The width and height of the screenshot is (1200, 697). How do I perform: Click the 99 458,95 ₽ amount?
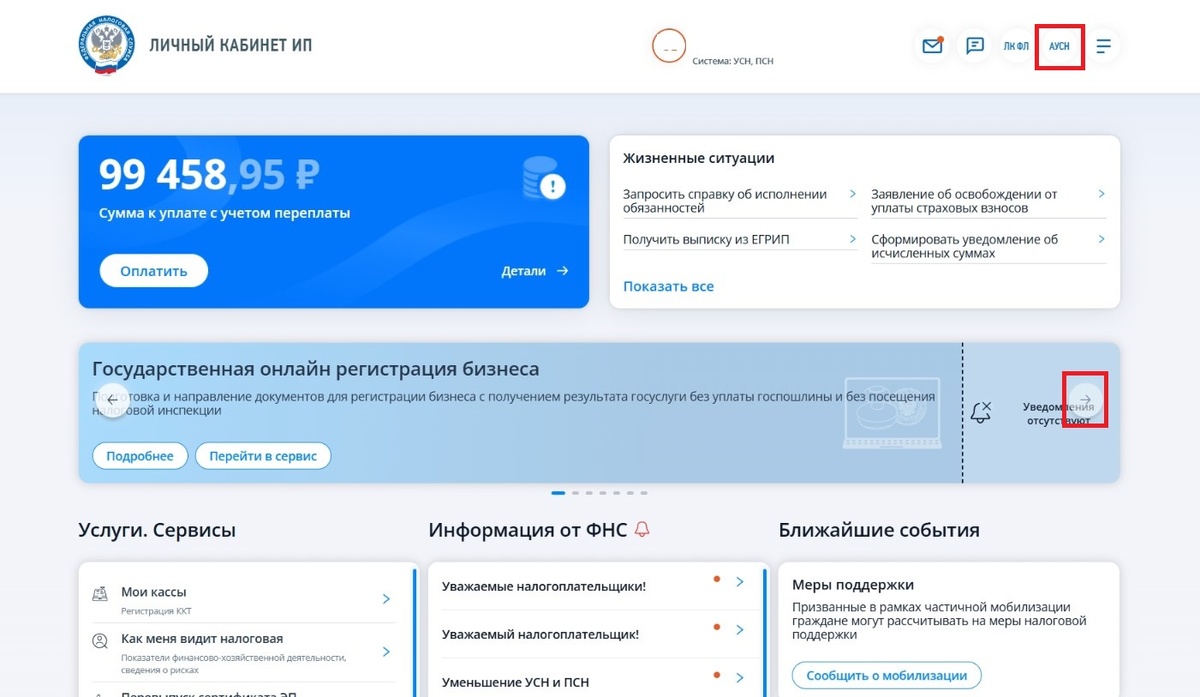pos(209,175)
